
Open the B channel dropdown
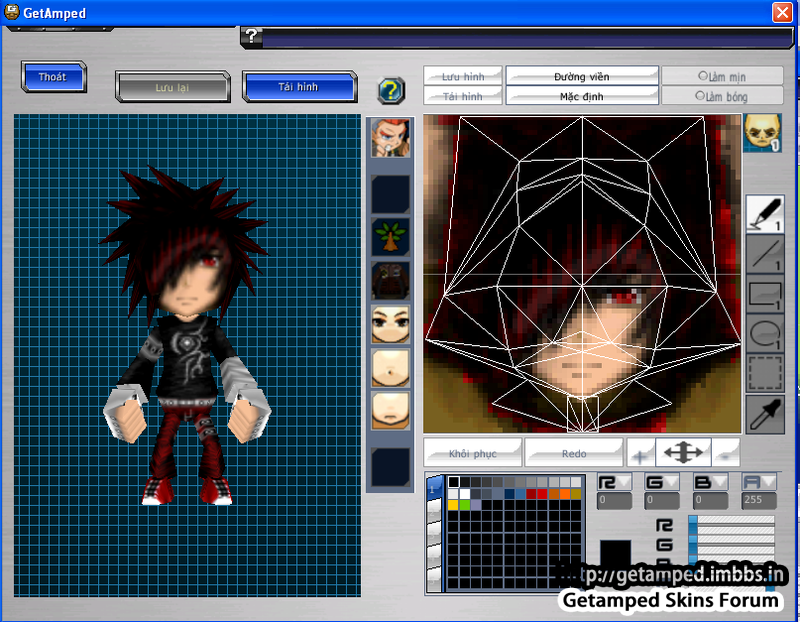pyautogui.click(x=710, y=482)
